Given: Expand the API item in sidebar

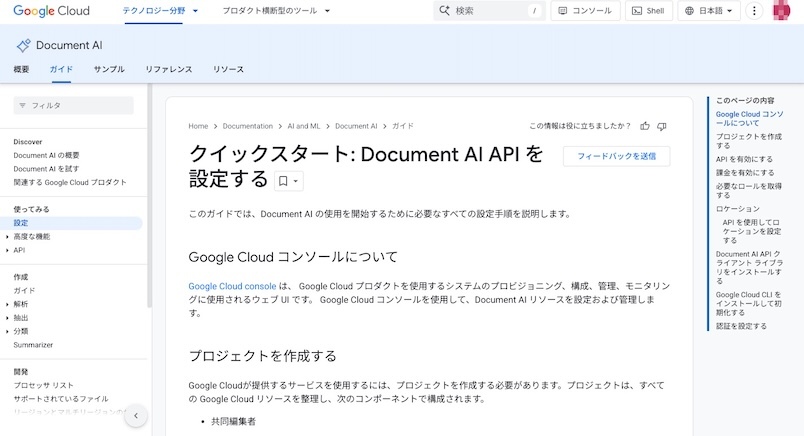Looking at the screenshot, I should [7, 250].
